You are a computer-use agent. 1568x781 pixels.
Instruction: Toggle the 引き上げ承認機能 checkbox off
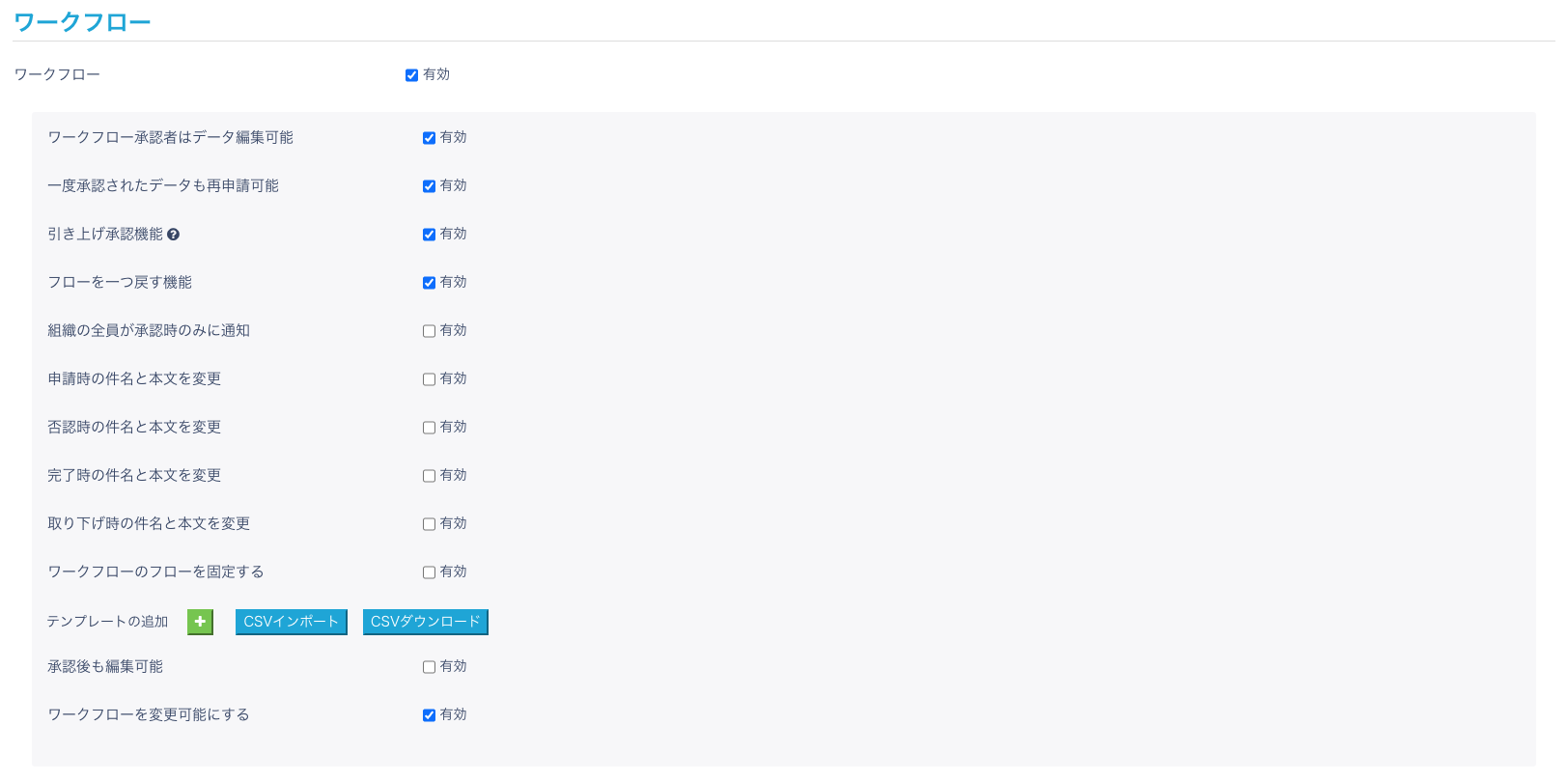[429, 235]
